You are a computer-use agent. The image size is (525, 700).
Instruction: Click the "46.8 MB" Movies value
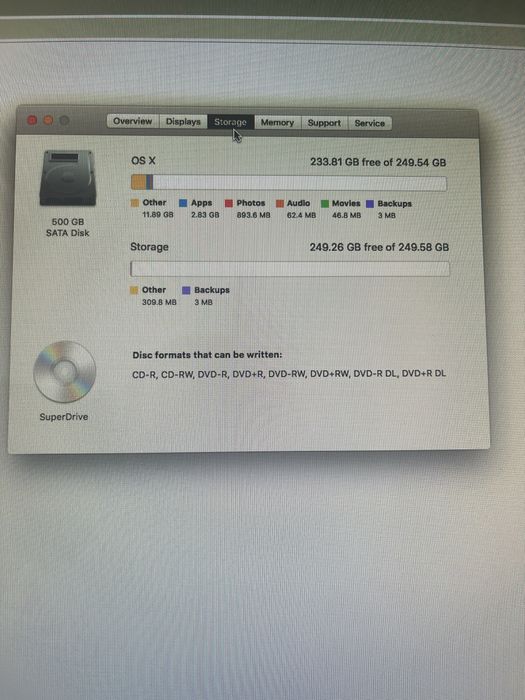point(346,215)
